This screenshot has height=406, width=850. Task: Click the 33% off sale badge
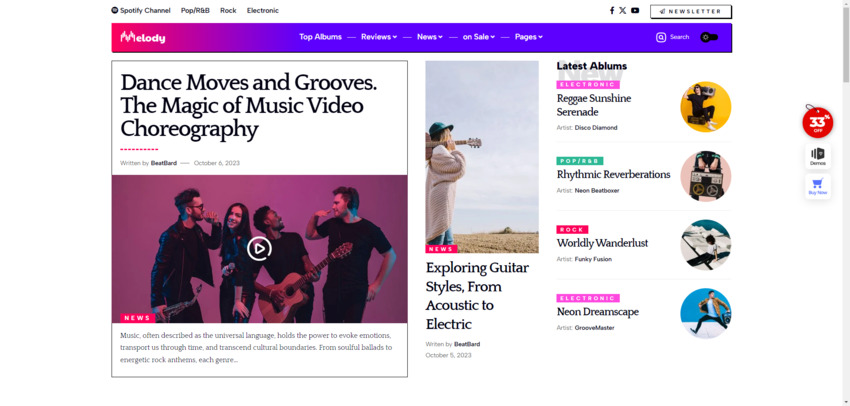coord(817,123)
